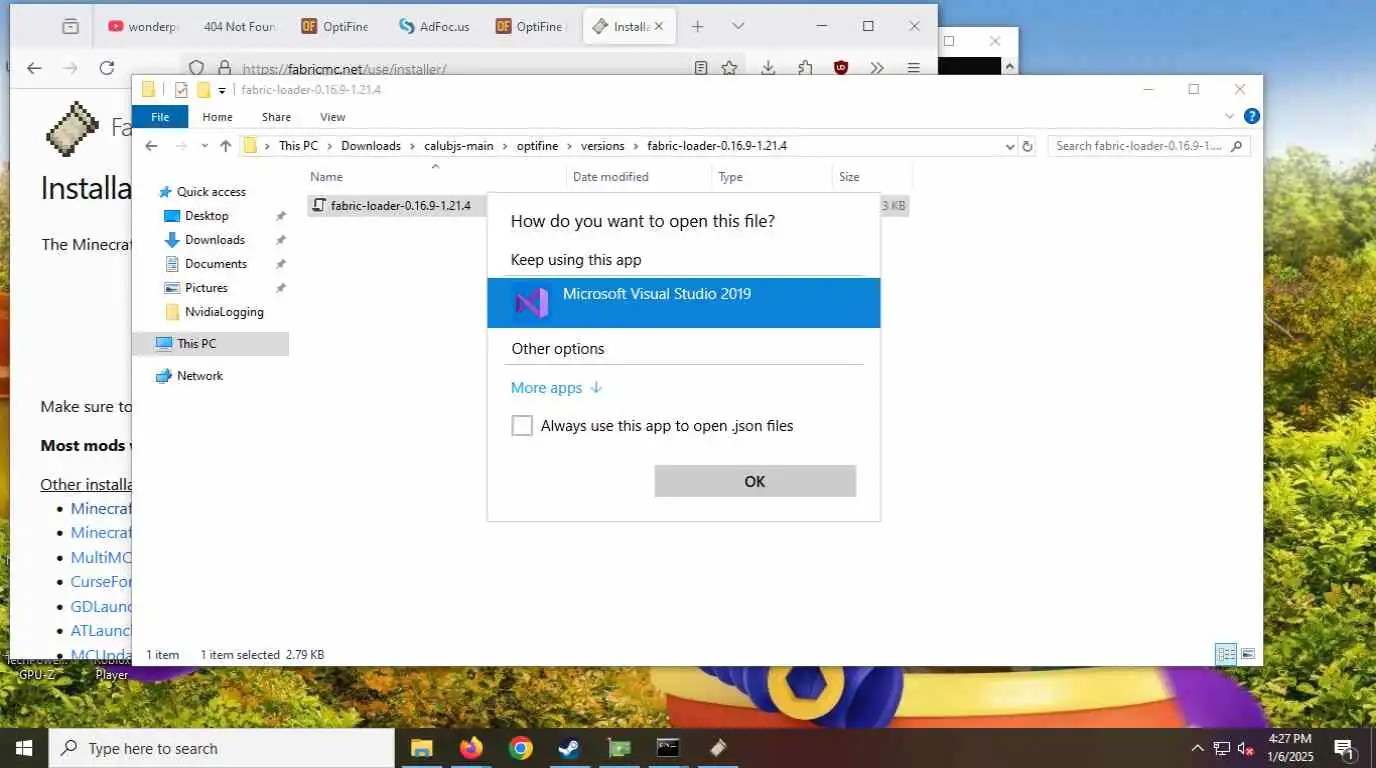
Task: Reload the Firefox page
Action: 107,68
